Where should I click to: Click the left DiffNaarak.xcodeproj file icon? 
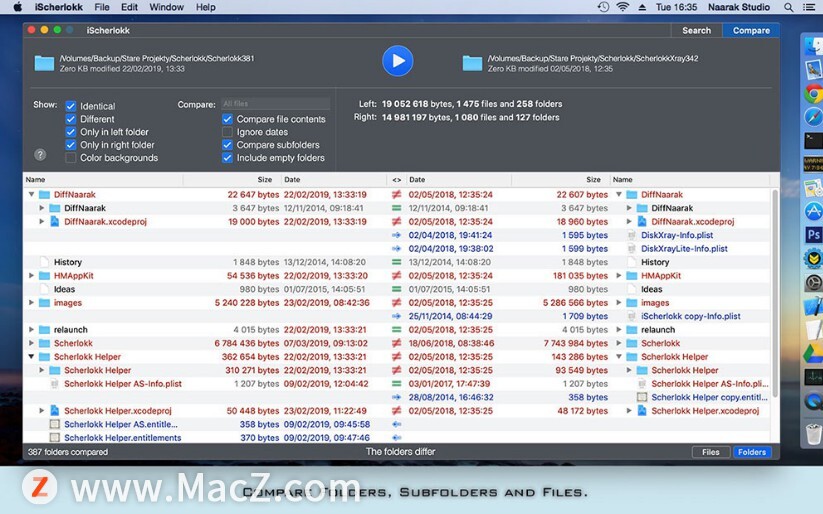click(x=55, y=222)
